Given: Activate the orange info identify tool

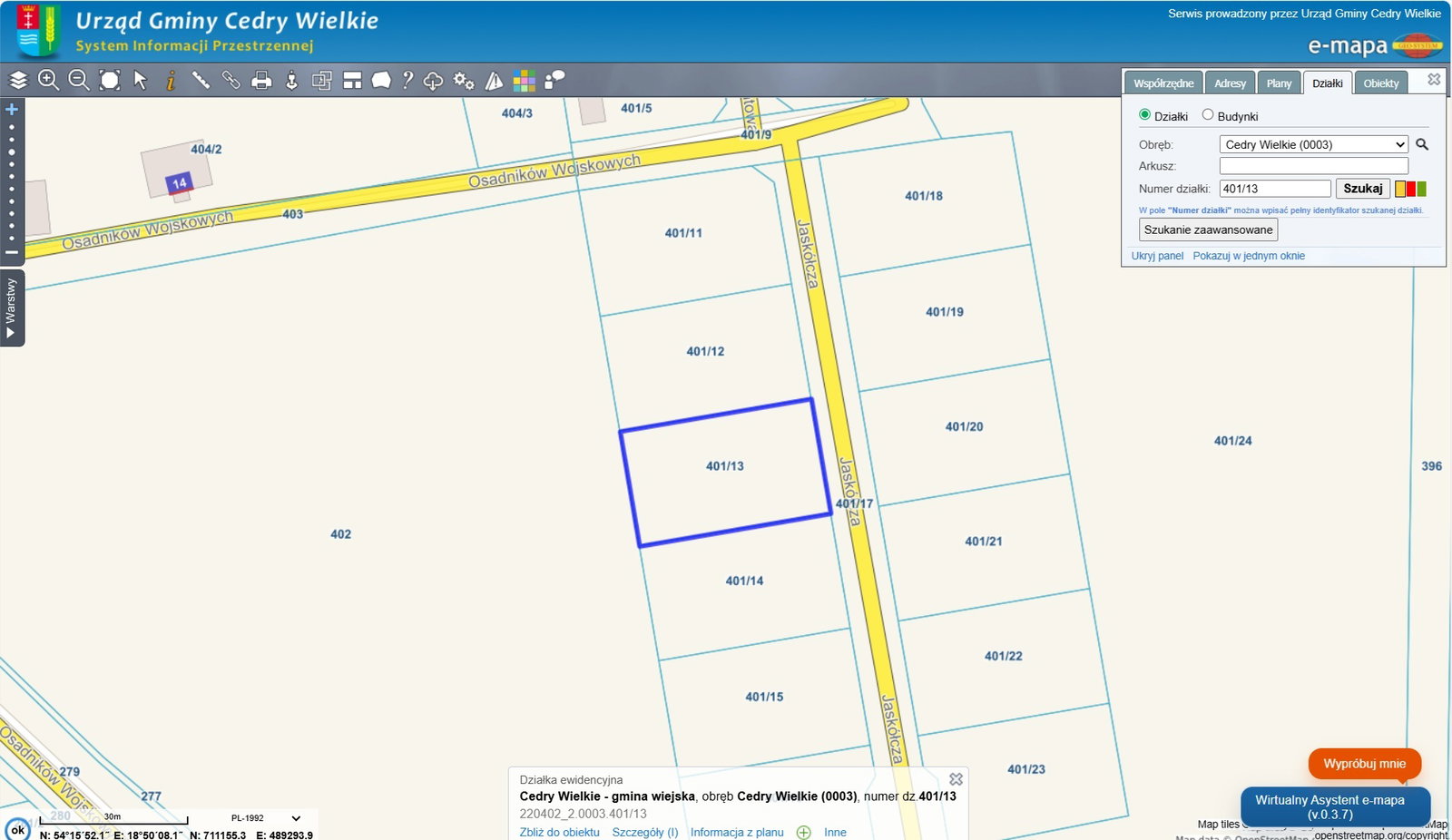Looking at the screenshot, I should pyautogui.click(x=171, y=81).
